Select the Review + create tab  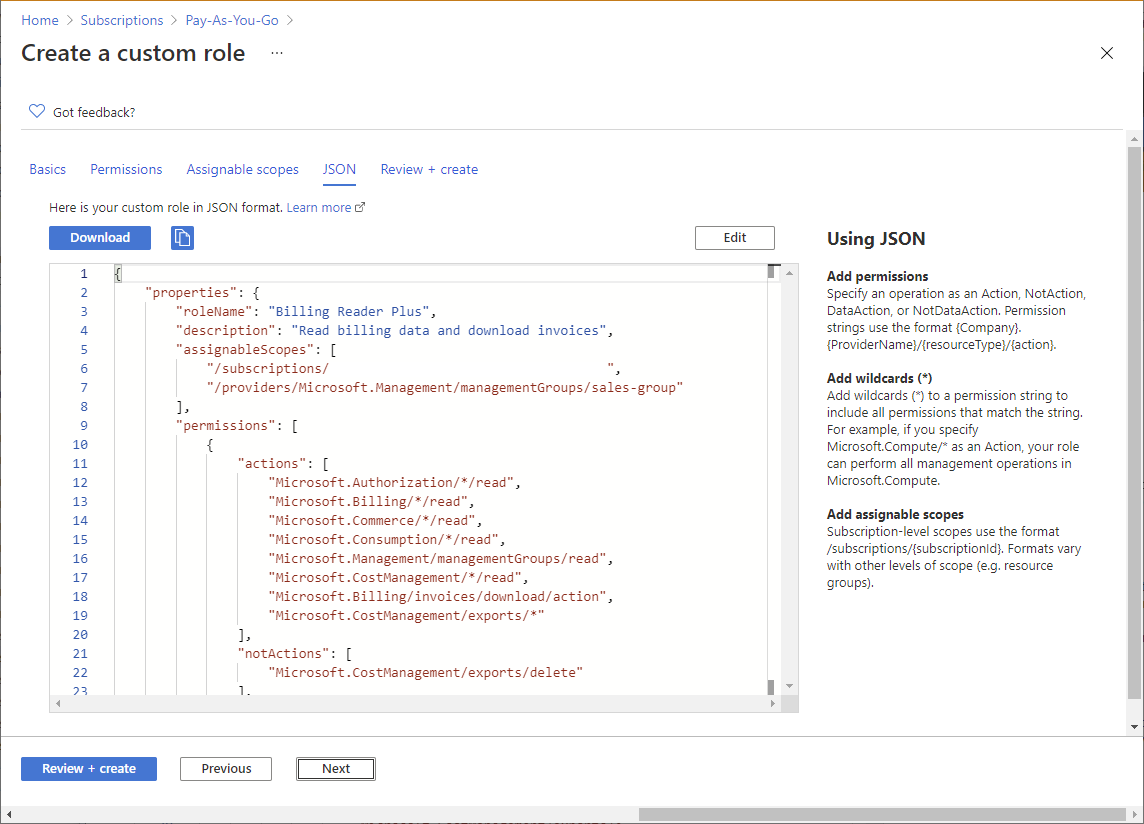(x=429, y=170)
